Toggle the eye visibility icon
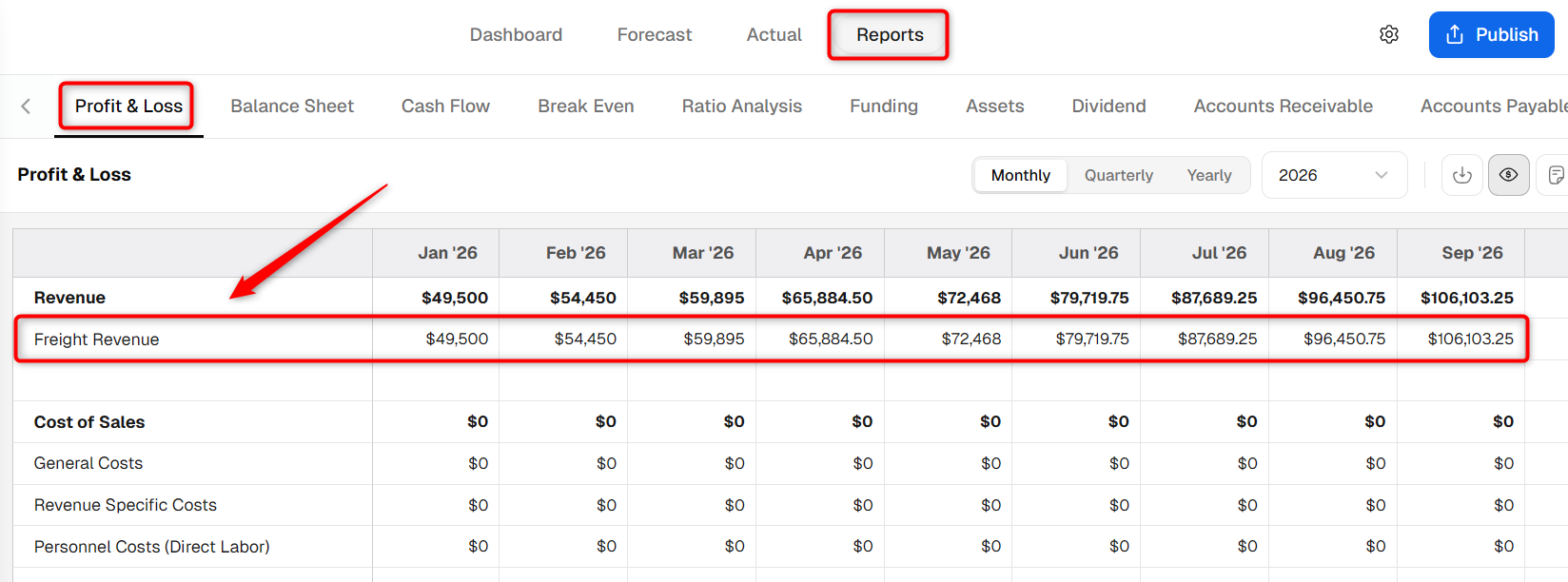 pyautogui.click(x=1509, y=175)
